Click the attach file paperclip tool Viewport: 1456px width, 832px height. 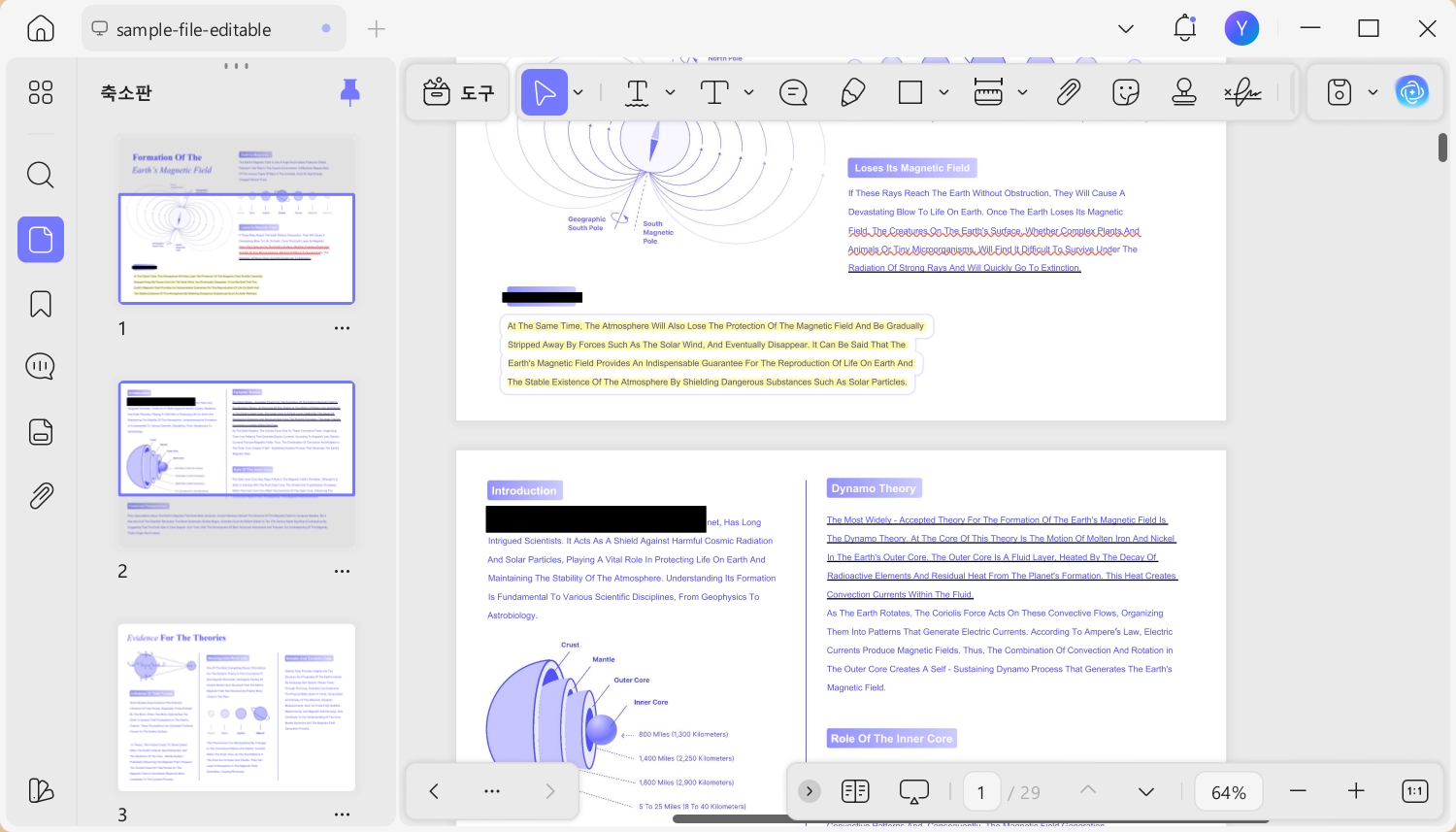click(x=1068, y=92)
